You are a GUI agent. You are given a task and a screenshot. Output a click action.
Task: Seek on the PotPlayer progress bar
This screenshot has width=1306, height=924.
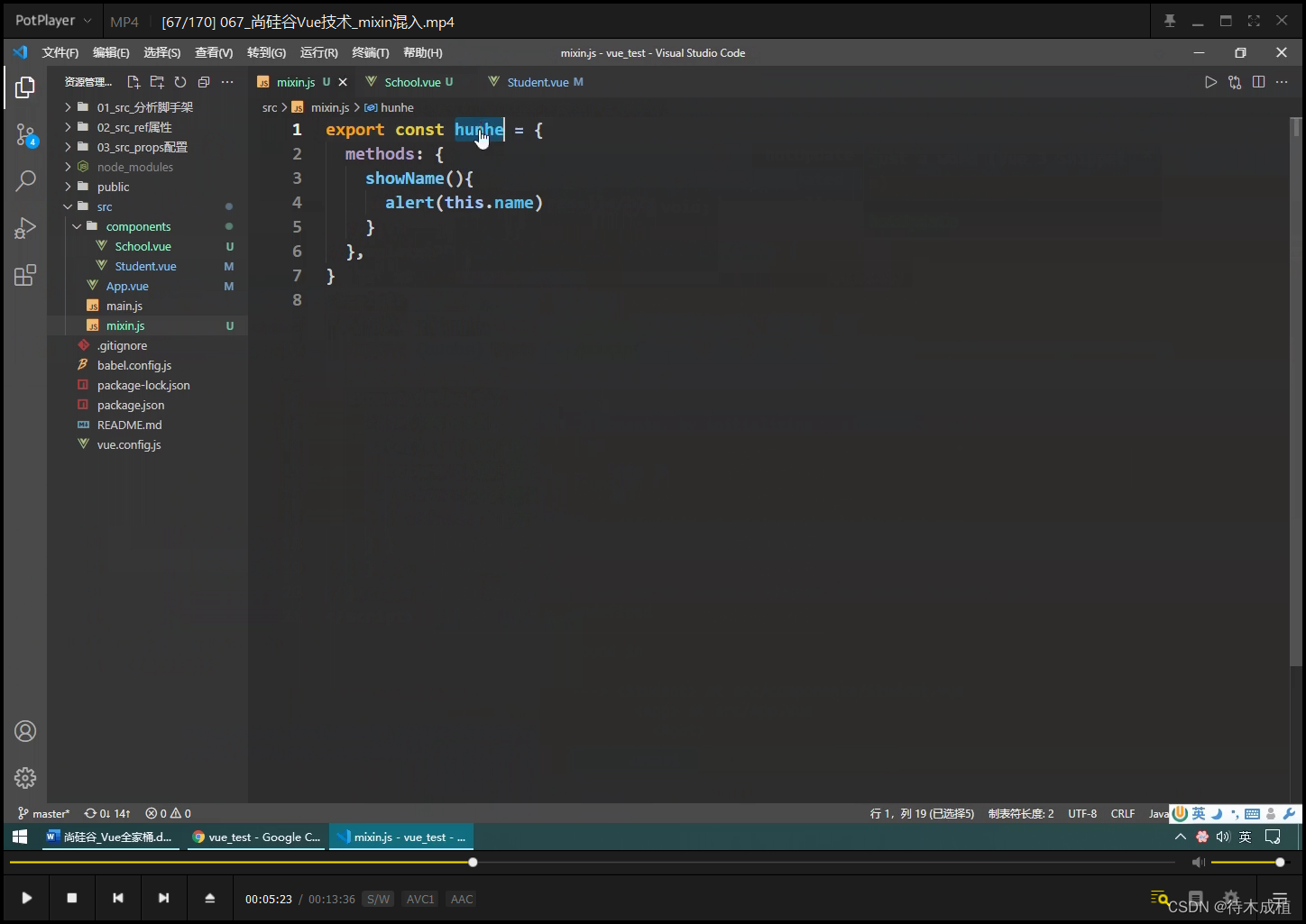[x=592, y=863]
